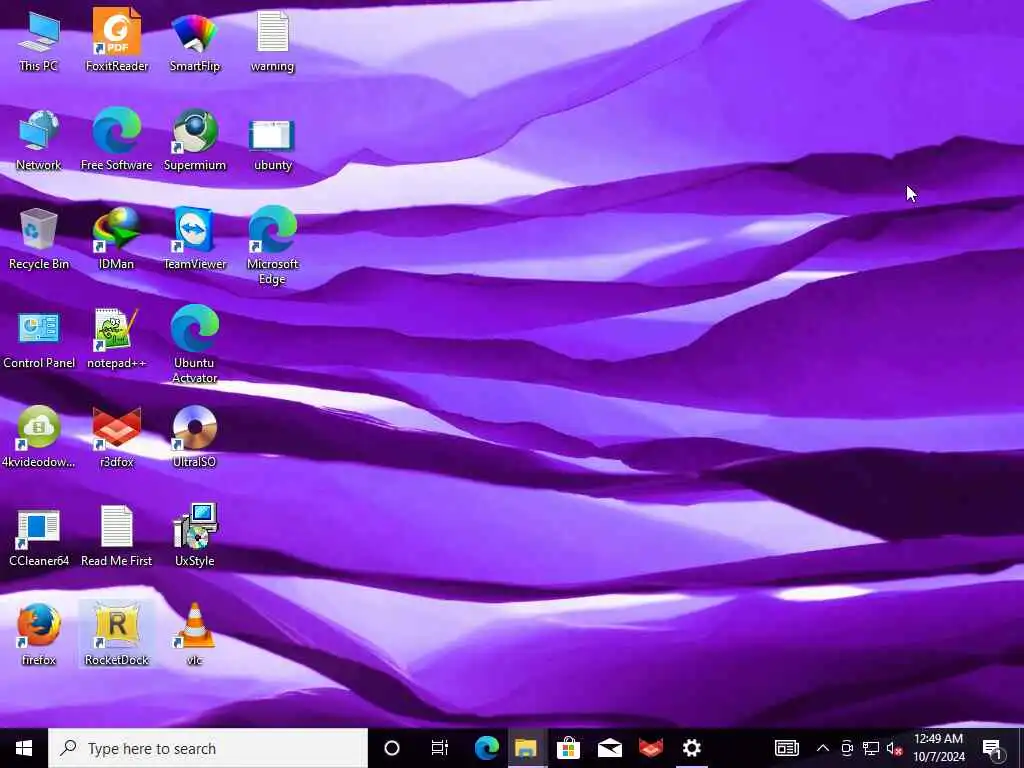Open r3dfox from the taskbar
This screenshot has height=768, width=1024.
tap(650, 748)
